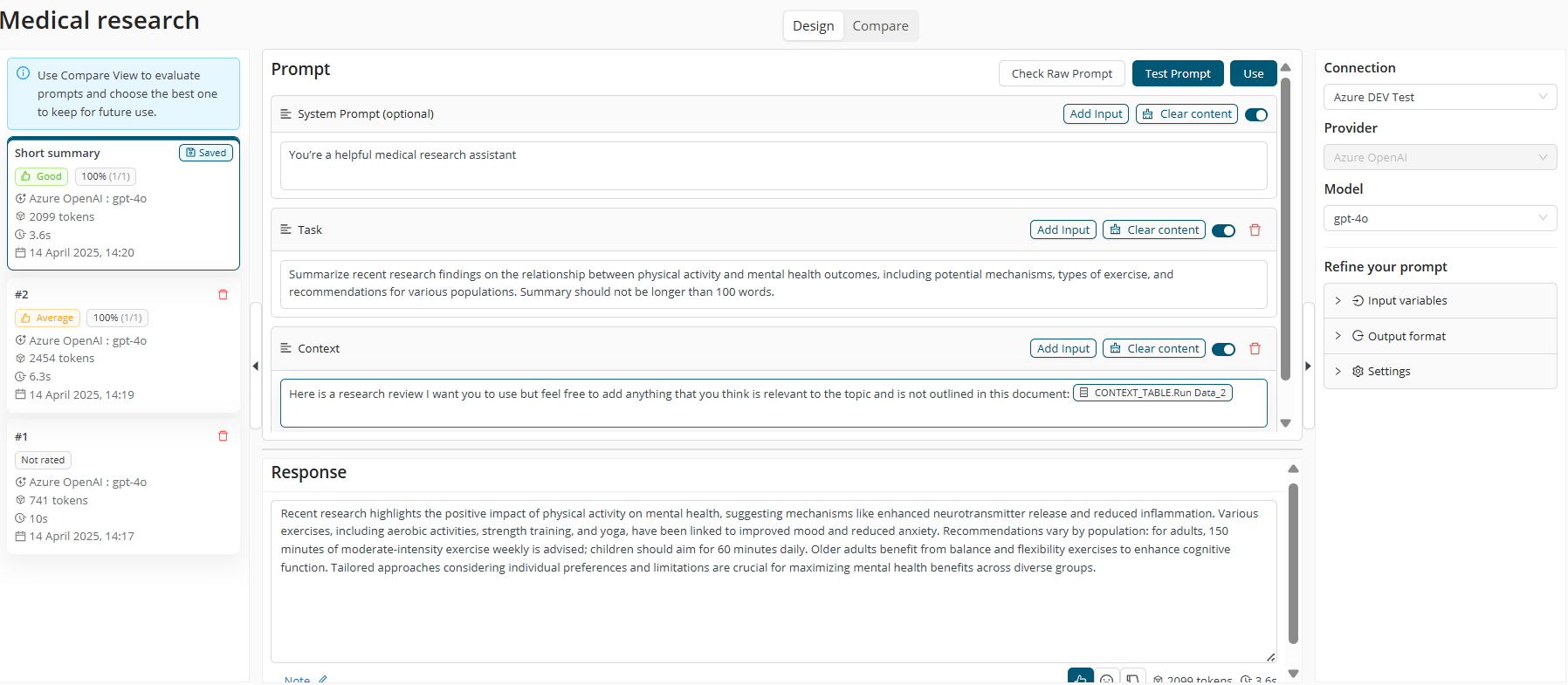This screenshot has width=1568, height=685.
Task: Click the Check Raw Prompt button
Action: pos(1062,74)
